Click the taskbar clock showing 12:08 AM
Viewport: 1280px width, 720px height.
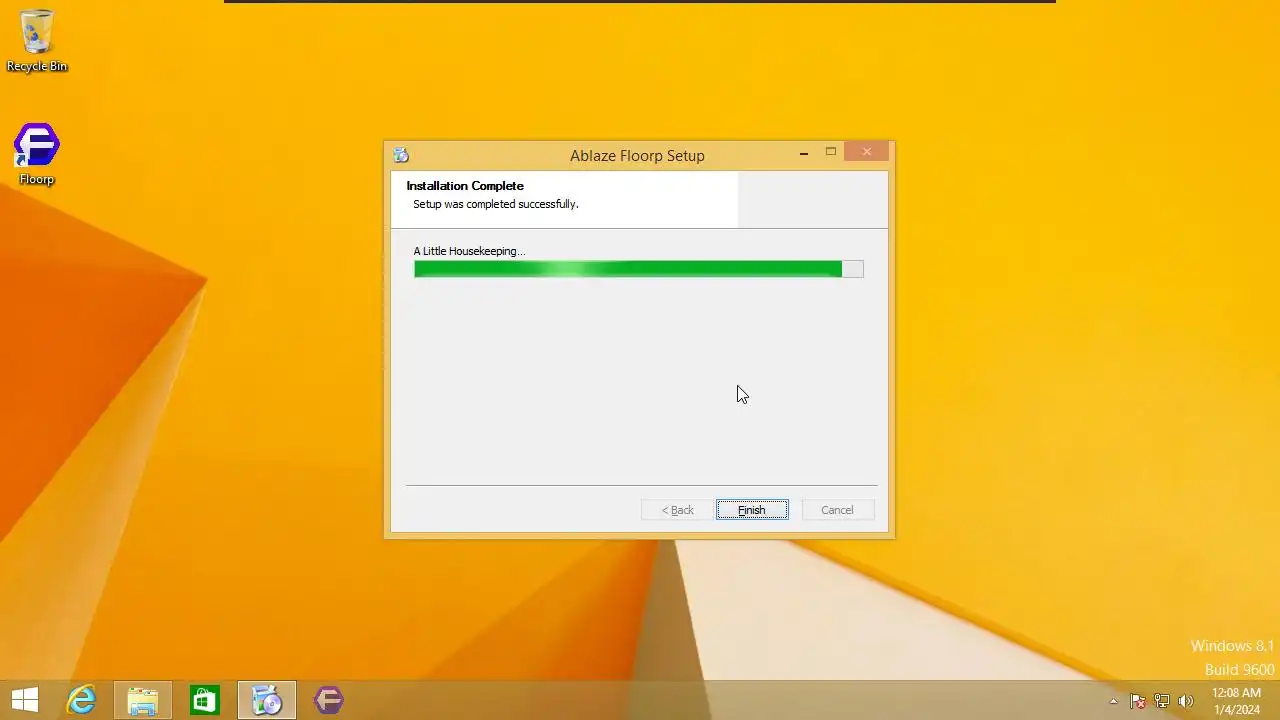pos(1236,701)
